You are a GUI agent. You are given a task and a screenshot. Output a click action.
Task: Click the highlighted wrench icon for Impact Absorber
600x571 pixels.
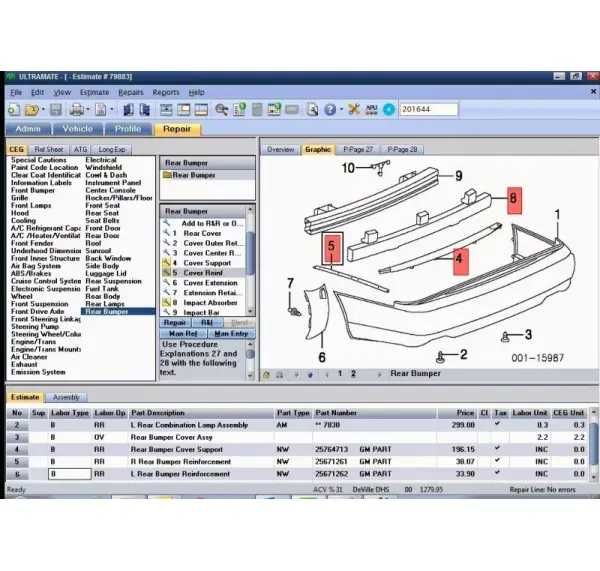pyautogui.click(x=166, y=302)
